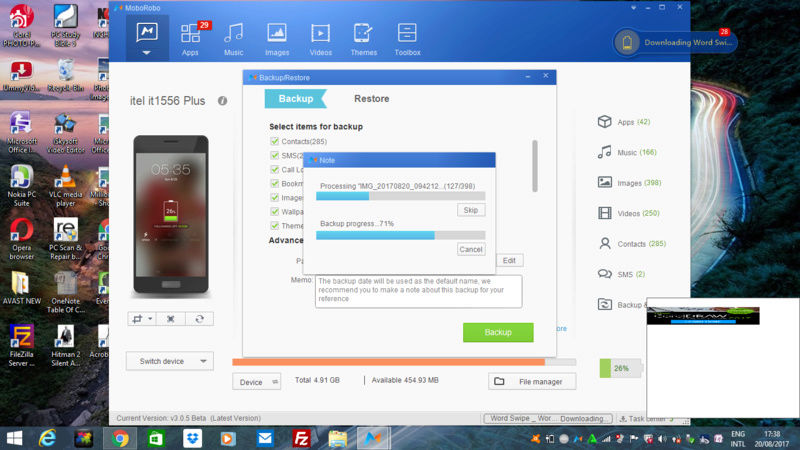Select Videos (250) in right sidebar
This screenshot has width=800, height=450.
629,213
